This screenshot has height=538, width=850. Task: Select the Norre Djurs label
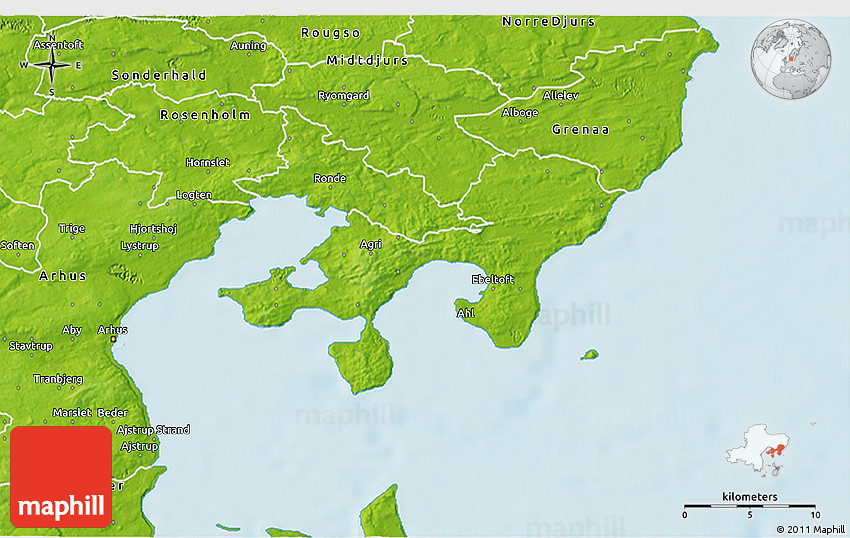[548, 21]
